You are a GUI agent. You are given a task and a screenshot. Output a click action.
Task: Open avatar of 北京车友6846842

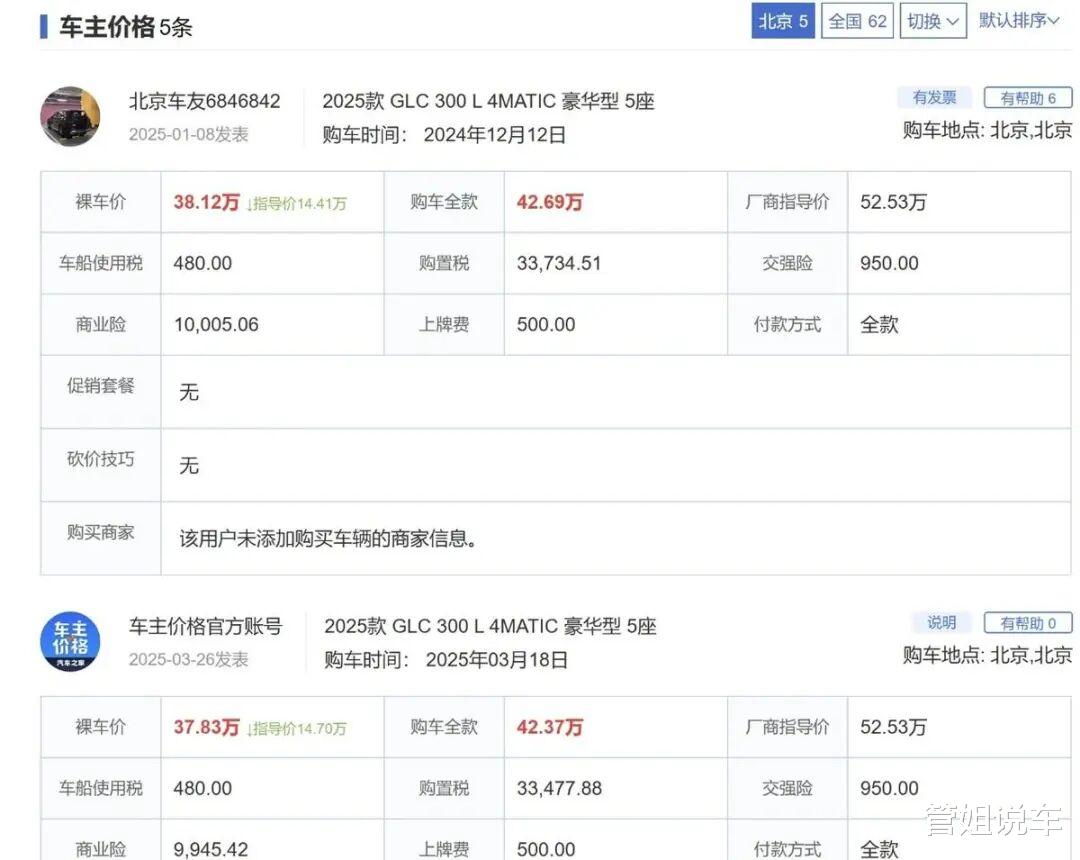tap(70, 116)
